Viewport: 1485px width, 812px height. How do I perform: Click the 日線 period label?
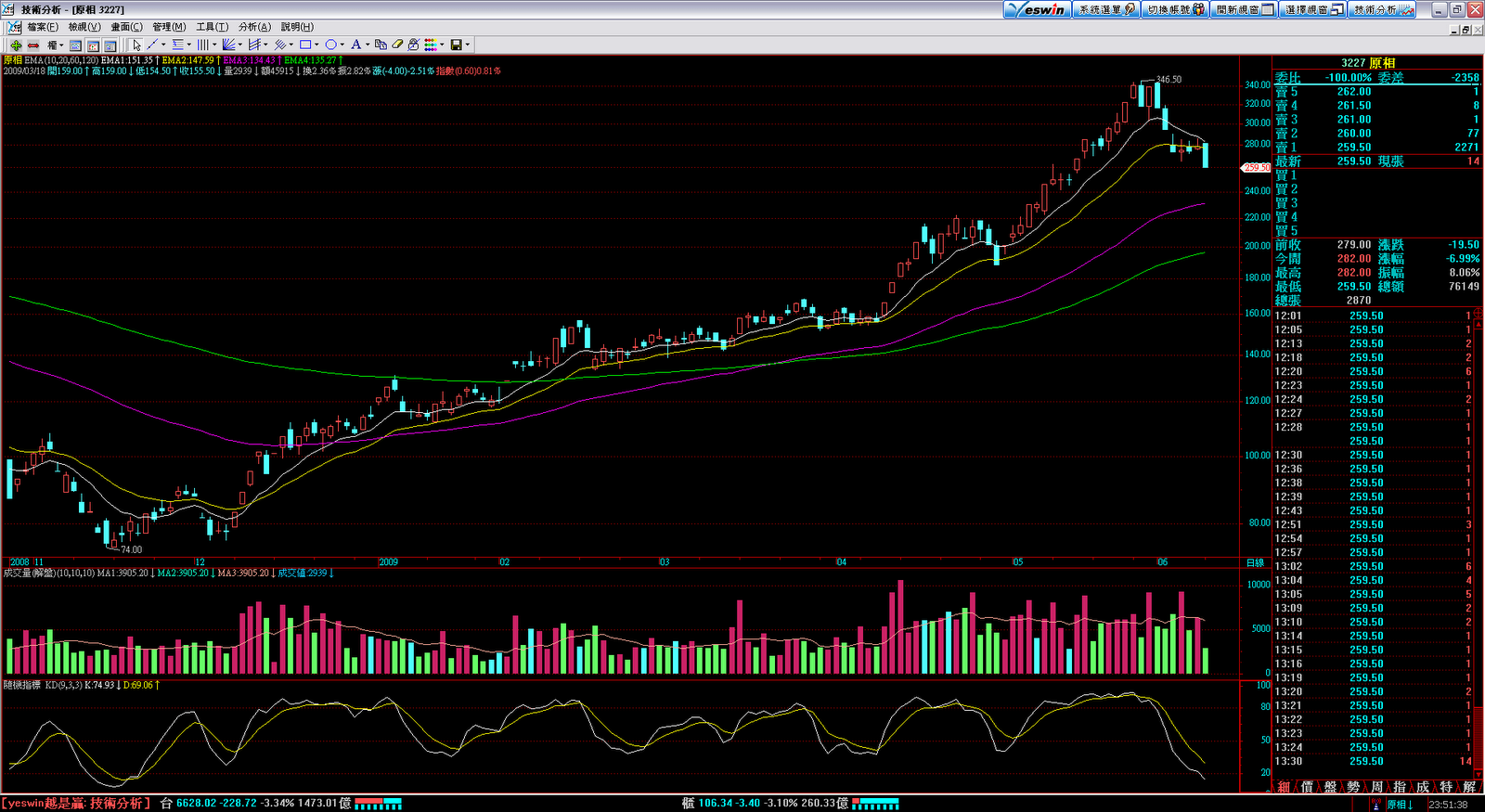(x=1255, y=562)
